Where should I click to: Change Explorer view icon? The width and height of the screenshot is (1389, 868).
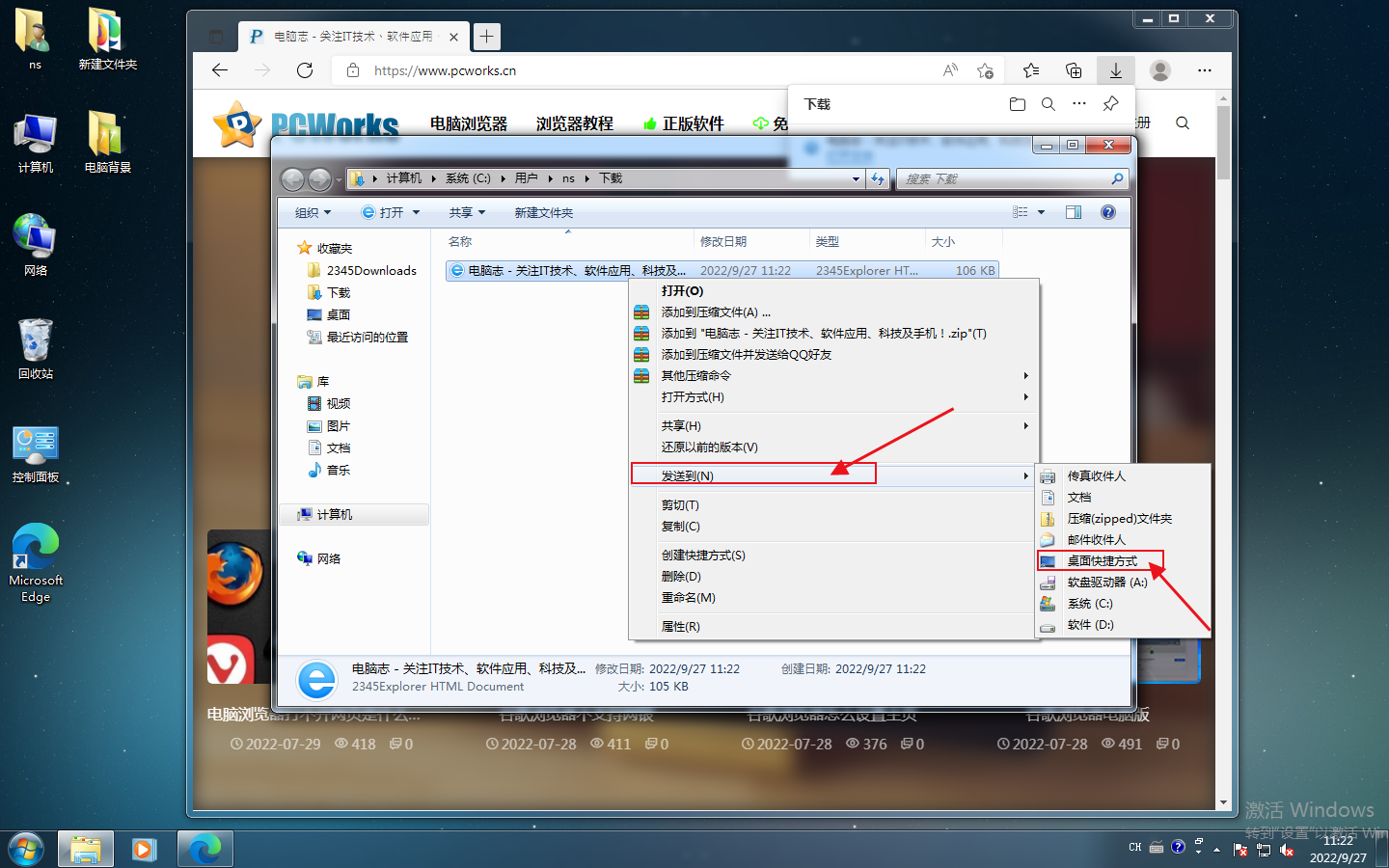click(1021, 212)
